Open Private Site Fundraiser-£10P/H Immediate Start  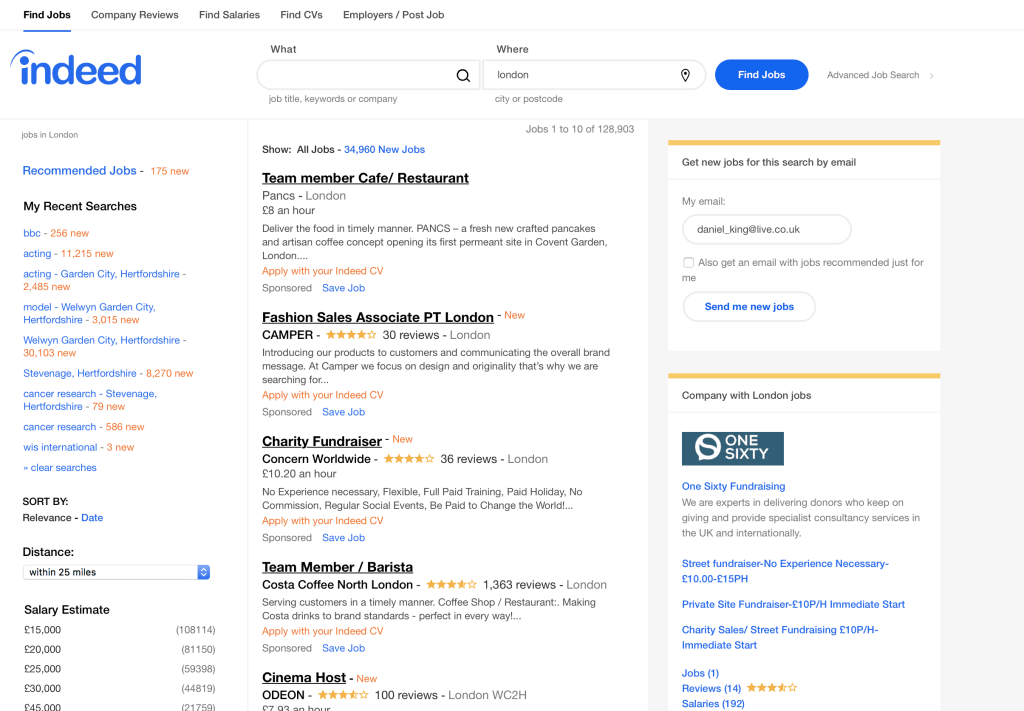[793, 605]
